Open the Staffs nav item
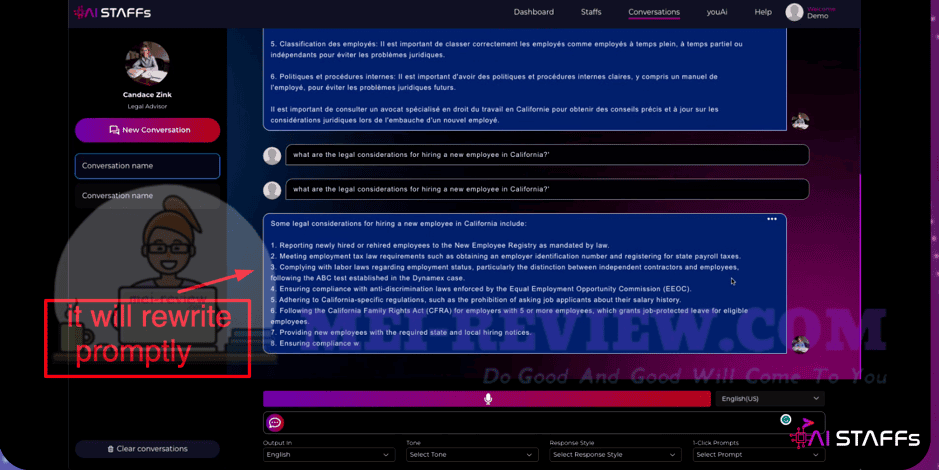 tap(591, 12)
